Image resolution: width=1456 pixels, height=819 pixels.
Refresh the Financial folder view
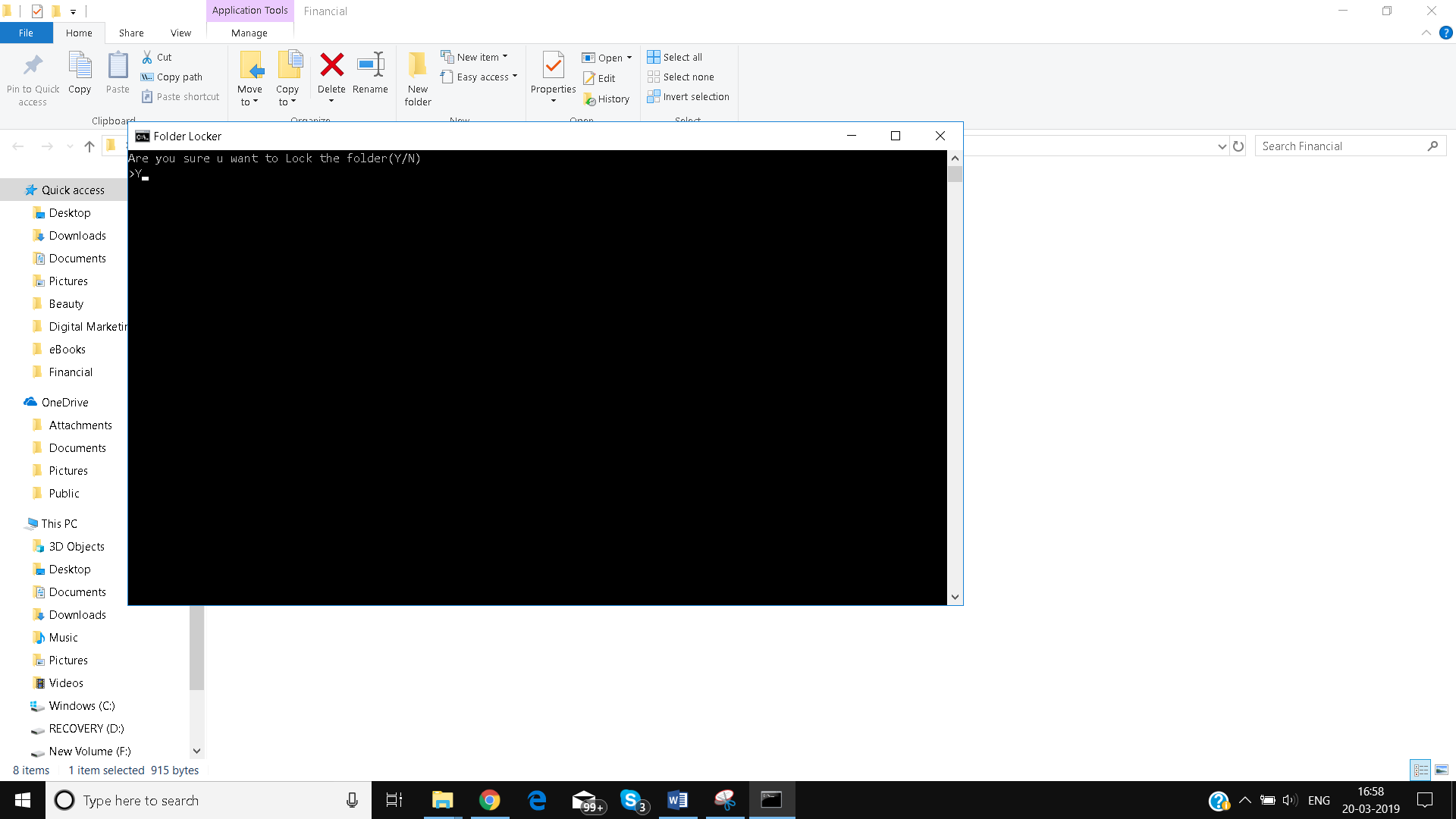(x=1238, y=146)
